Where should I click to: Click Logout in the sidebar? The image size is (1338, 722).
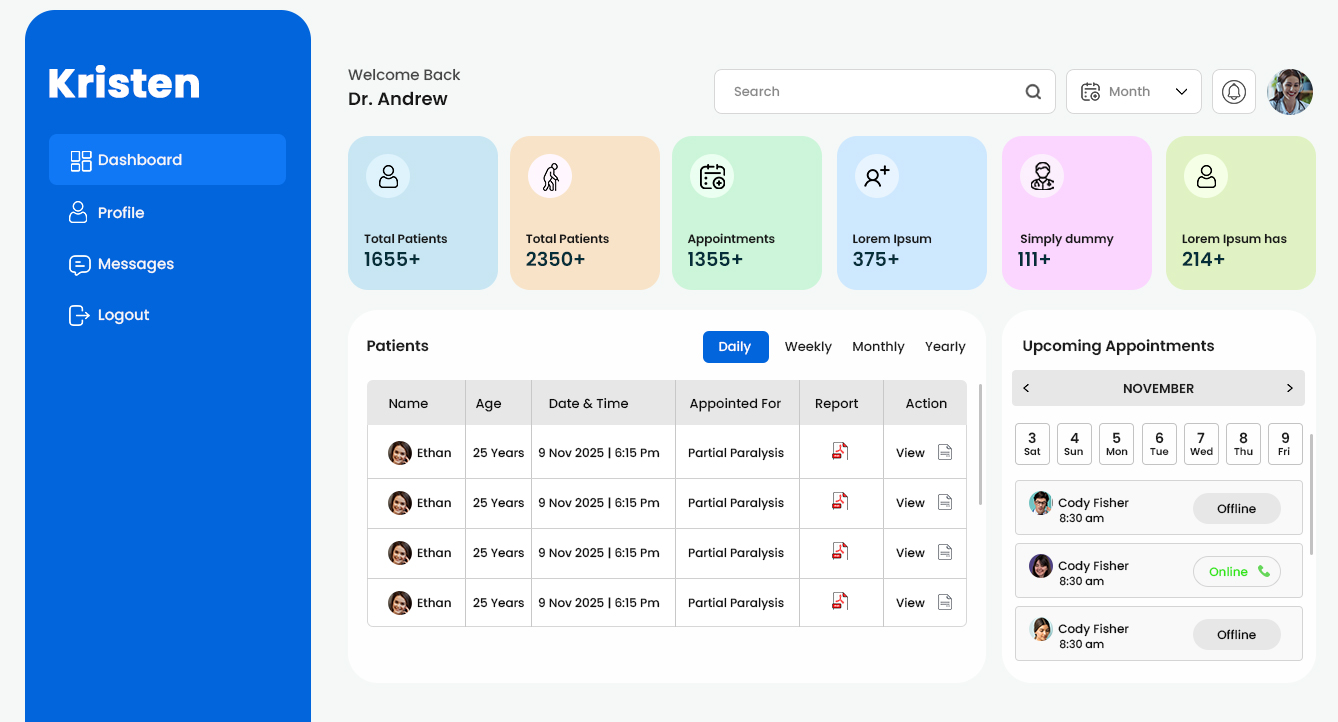[x=123, y=315]
